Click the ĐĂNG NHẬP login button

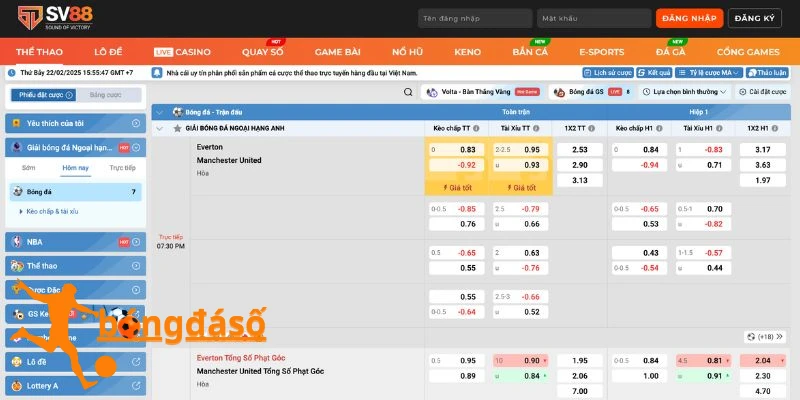click(x=689, y=18)
